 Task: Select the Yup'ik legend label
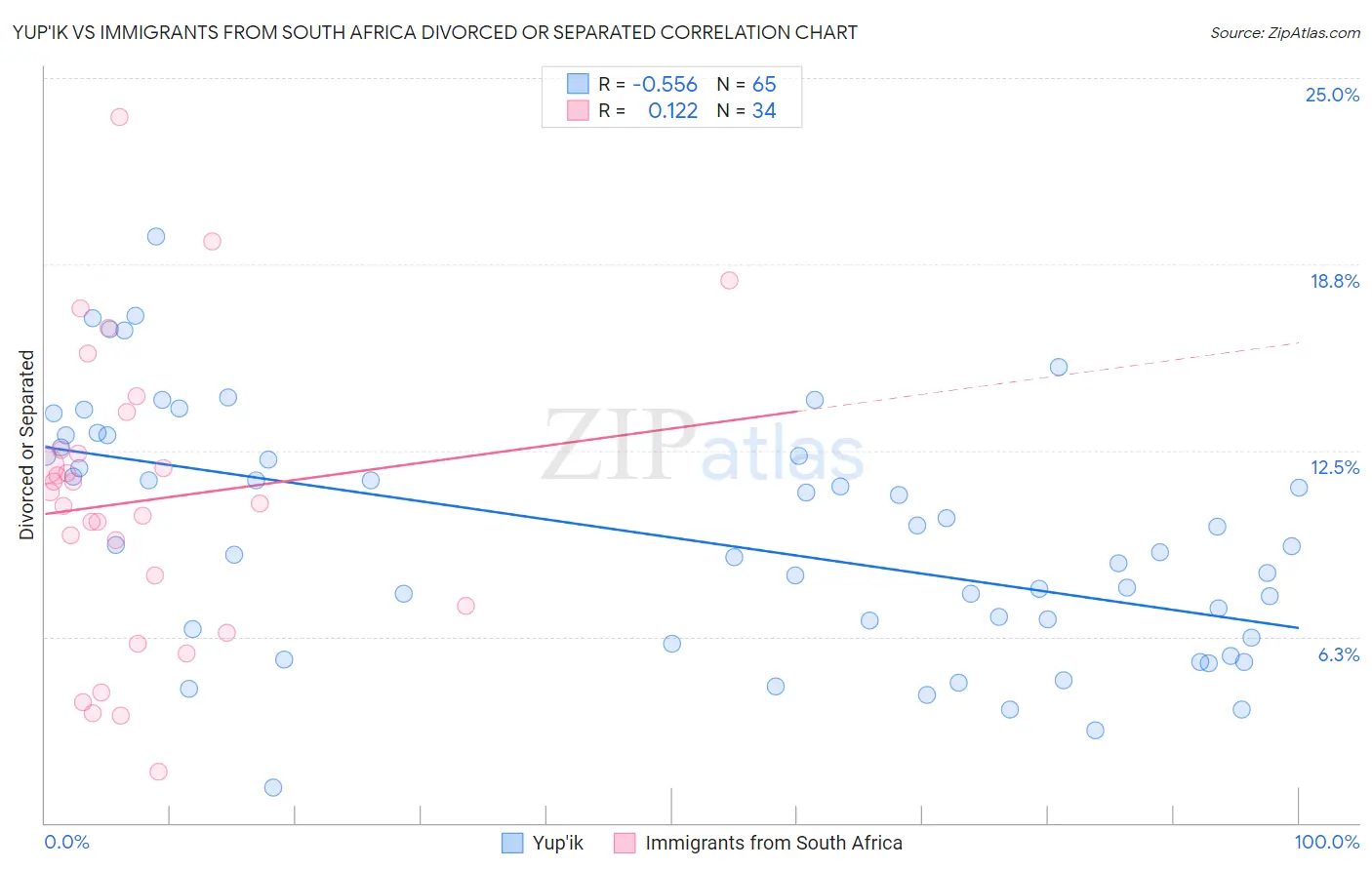coord(558,843)
